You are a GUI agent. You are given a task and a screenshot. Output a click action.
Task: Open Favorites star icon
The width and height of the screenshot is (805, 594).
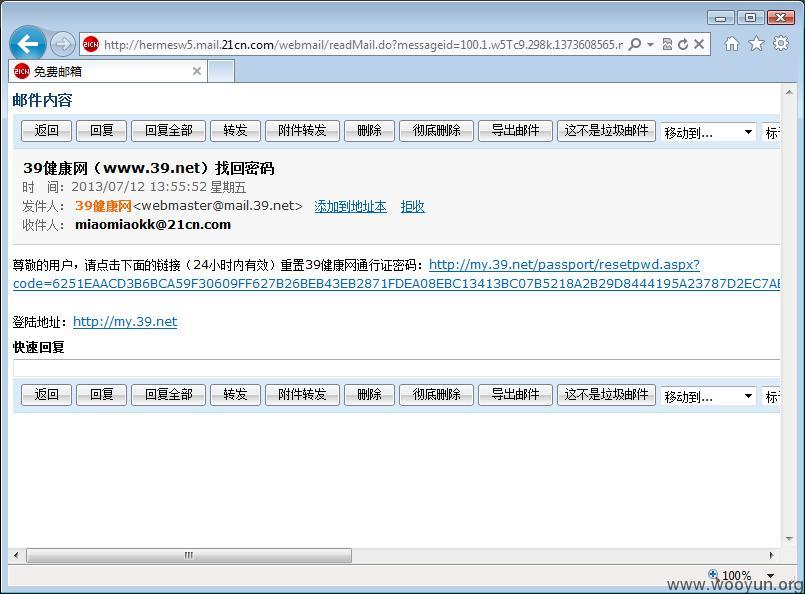[x=756, y=44]
